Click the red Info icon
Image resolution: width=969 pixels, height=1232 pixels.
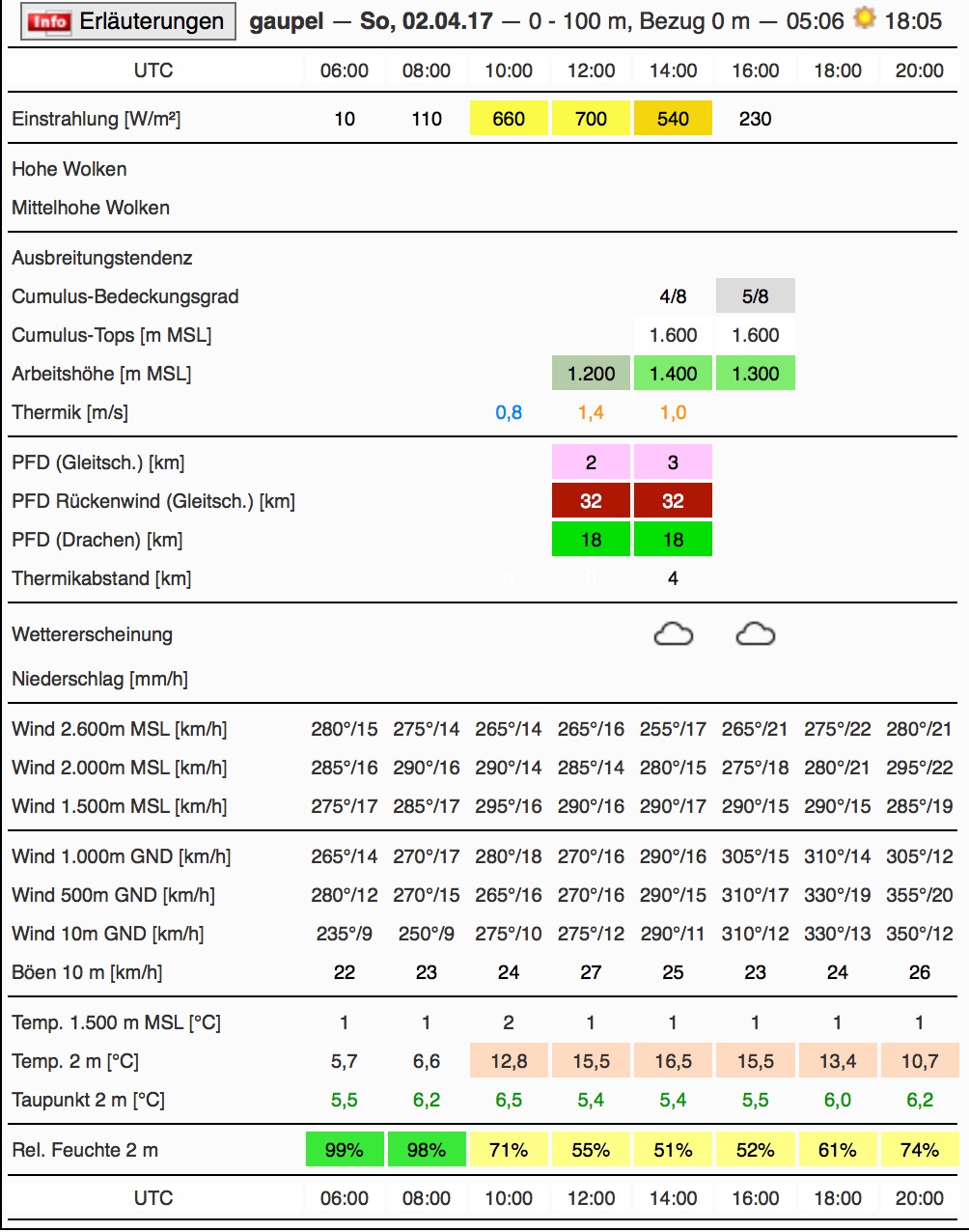click(x=49, y=21)
